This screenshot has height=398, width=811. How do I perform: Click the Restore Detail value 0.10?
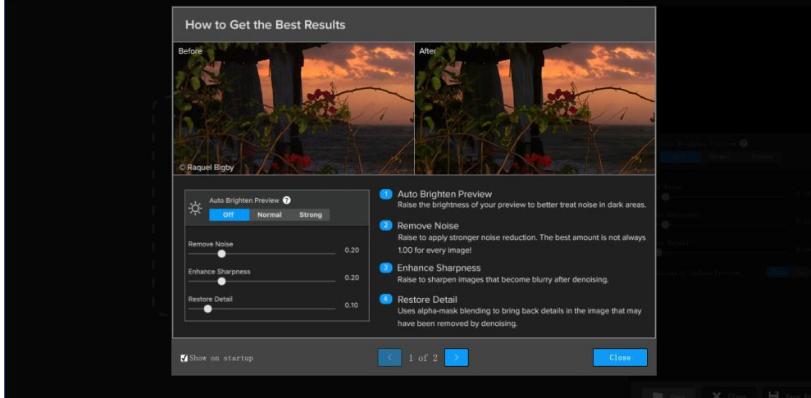(352, 305)
